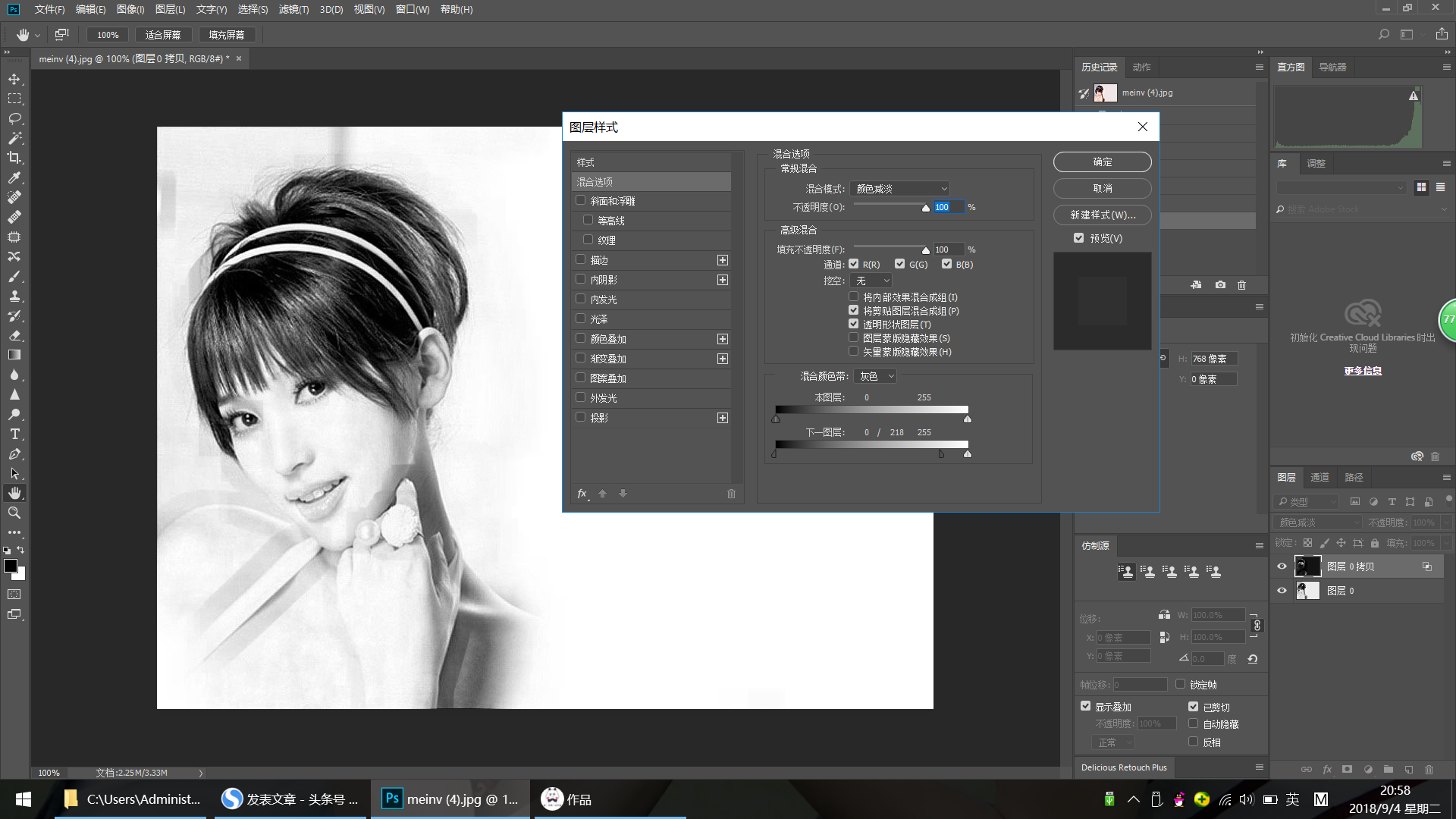Screen dimensions: 1456x819
Task: Select the Move tool
Action: pyautogui.click(x=14, y=79)
